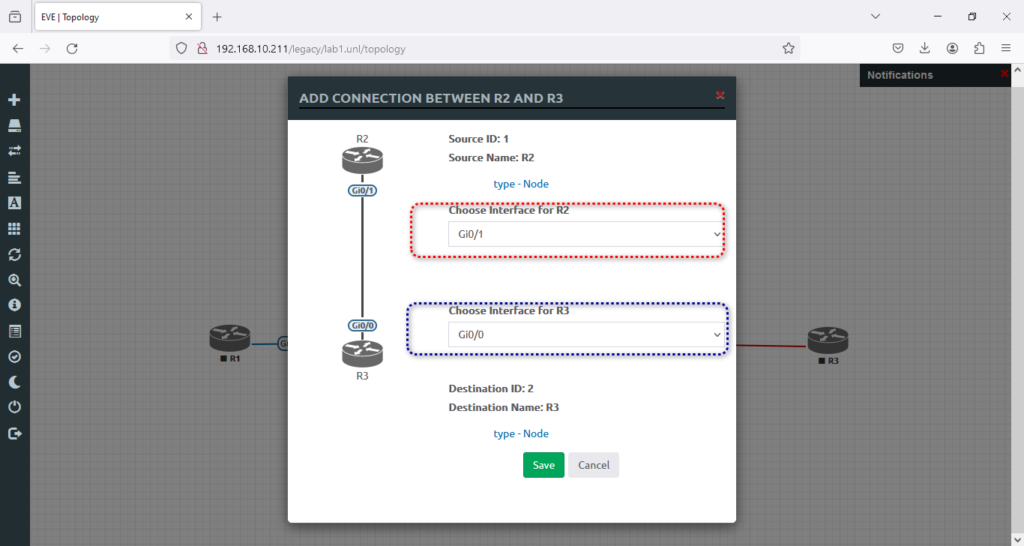Click the source 'type - Node' text

(x=520, y=184)
